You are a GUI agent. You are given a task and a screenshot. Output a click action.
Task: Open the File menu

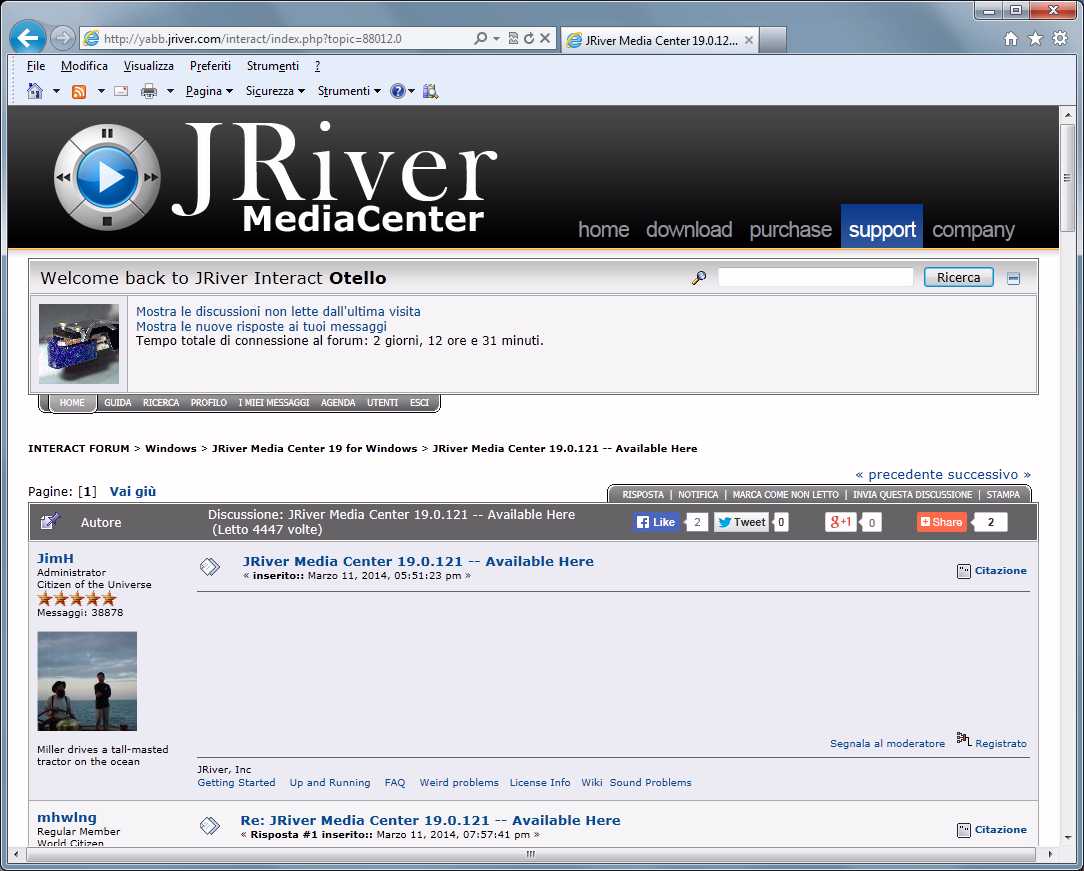point(36,66)
